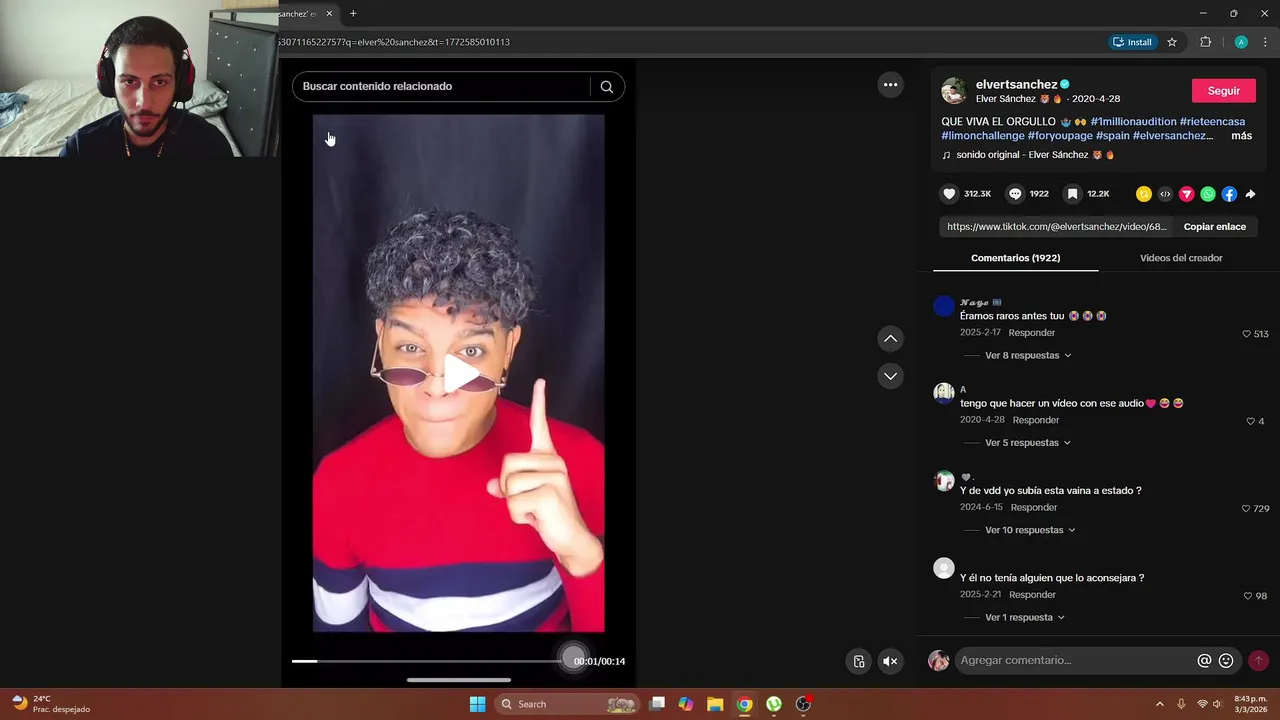Open OBS Studio from the taskbar
The image size is (1280, 720).
(x=803, y=704)
